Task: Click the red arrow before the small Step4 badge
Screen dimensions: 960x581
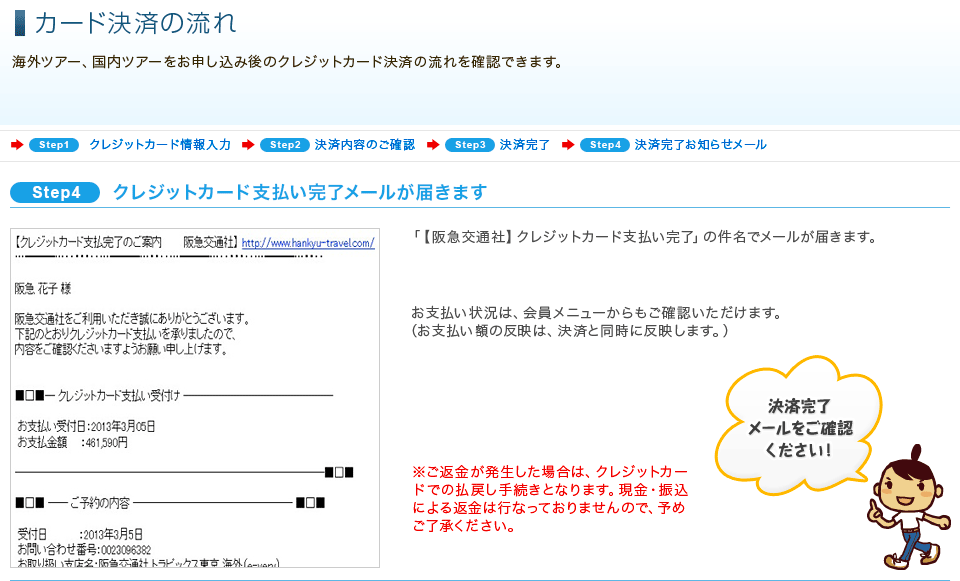Action: [x=568, y=145]
